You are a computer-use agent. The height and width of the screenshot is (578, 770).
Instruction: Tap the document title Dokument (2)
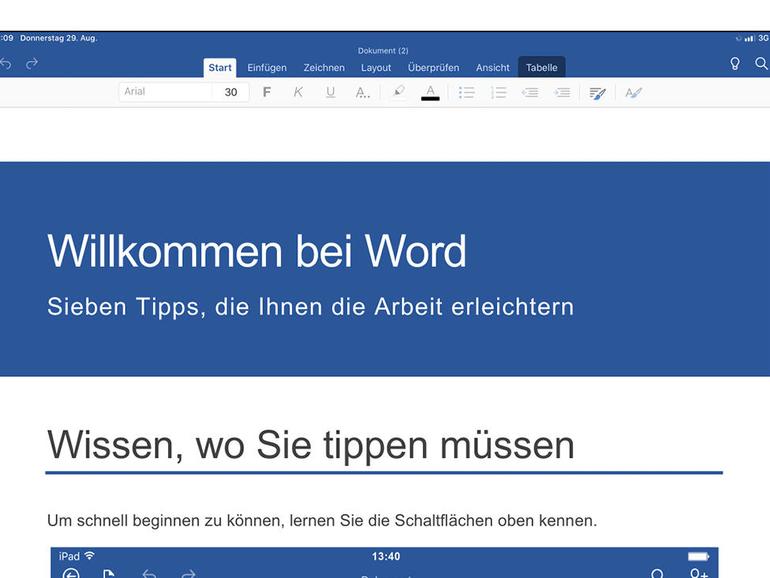(x=383, y=51)
